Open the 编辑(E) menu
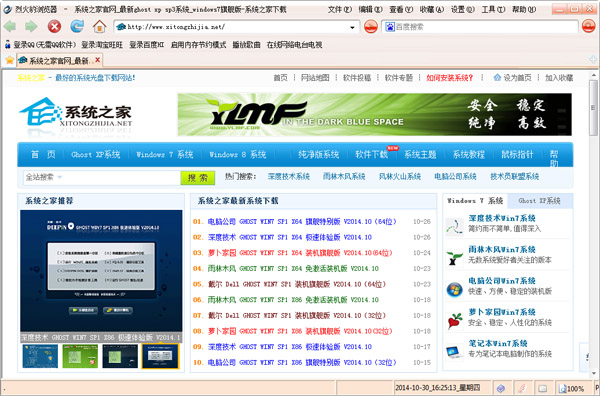This screenshot has width=600, height=396. pyautogui.click(x=370, y=10)
